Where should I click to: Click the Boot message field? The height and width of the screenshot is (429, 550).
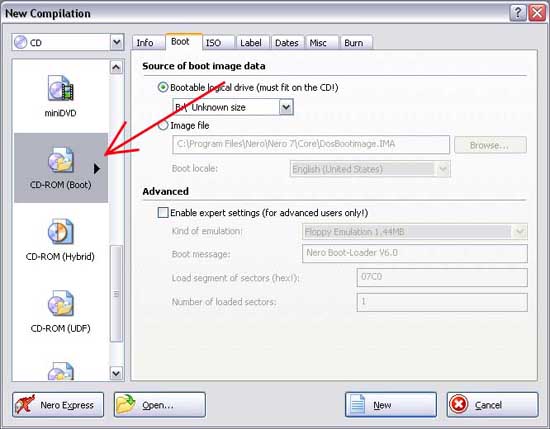[415, 253]
